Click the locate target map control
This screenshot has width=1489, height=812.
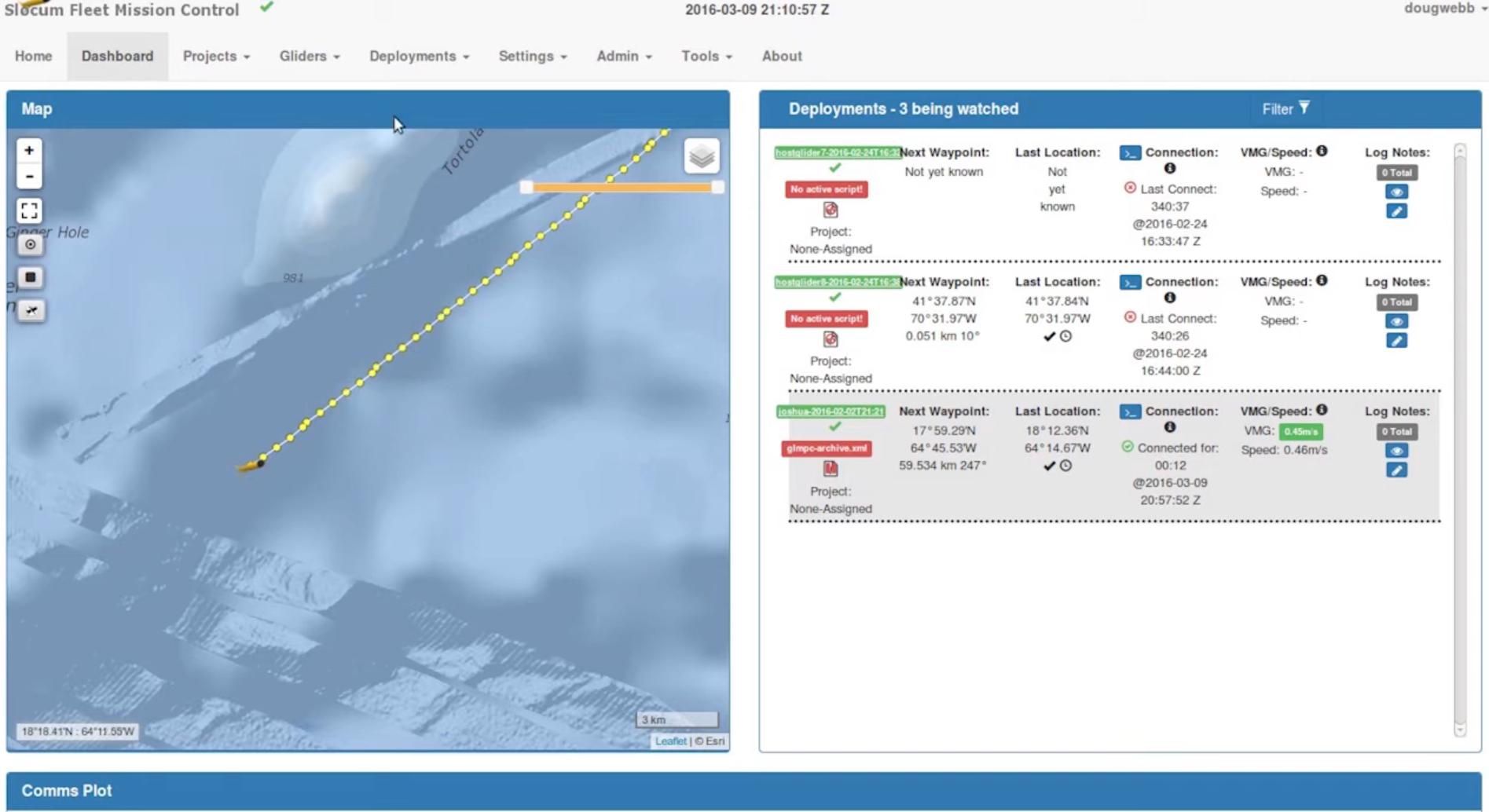click(x=31, y=244)
